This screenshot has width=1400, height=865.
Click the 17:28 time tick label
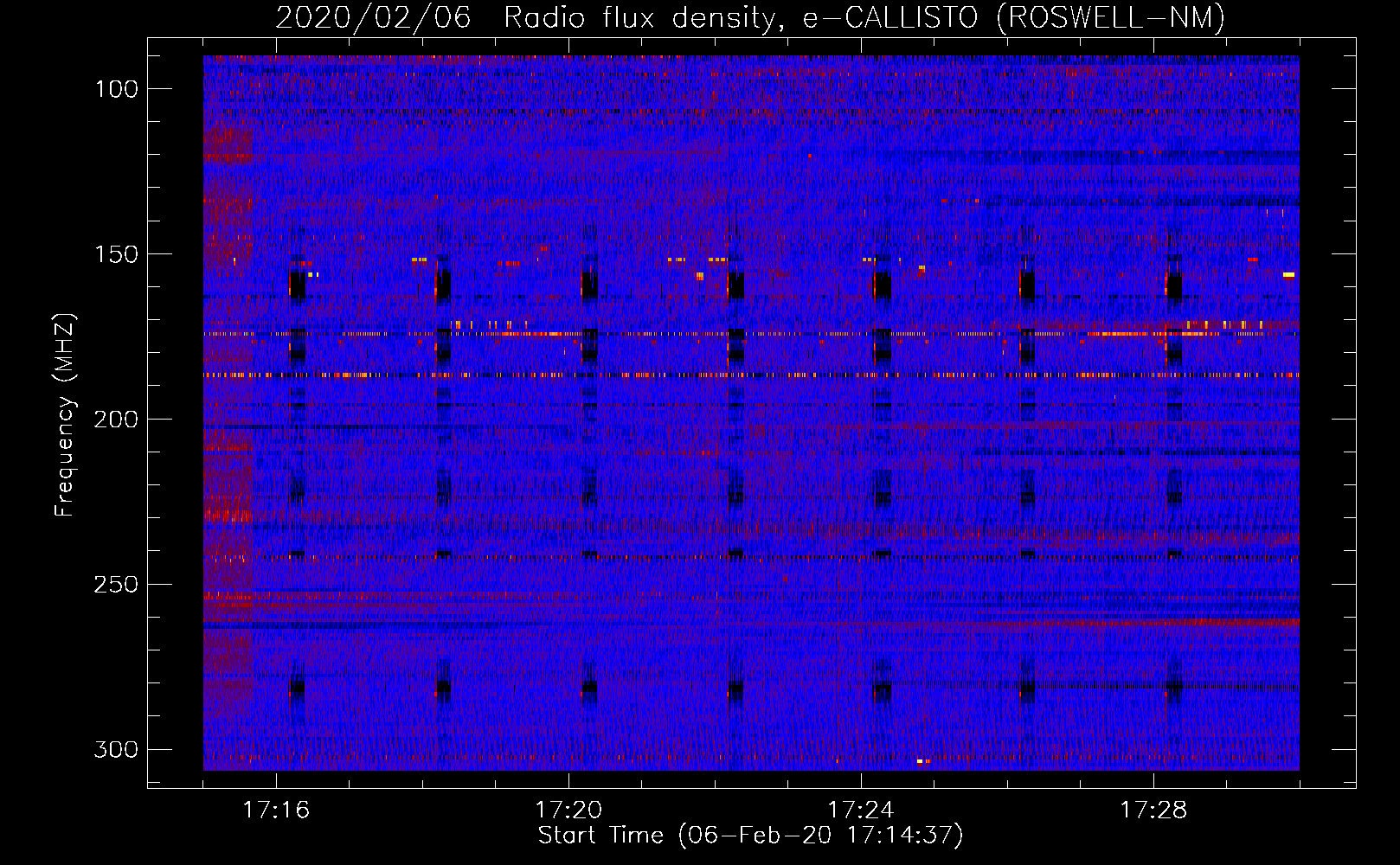coord(1153,811)
